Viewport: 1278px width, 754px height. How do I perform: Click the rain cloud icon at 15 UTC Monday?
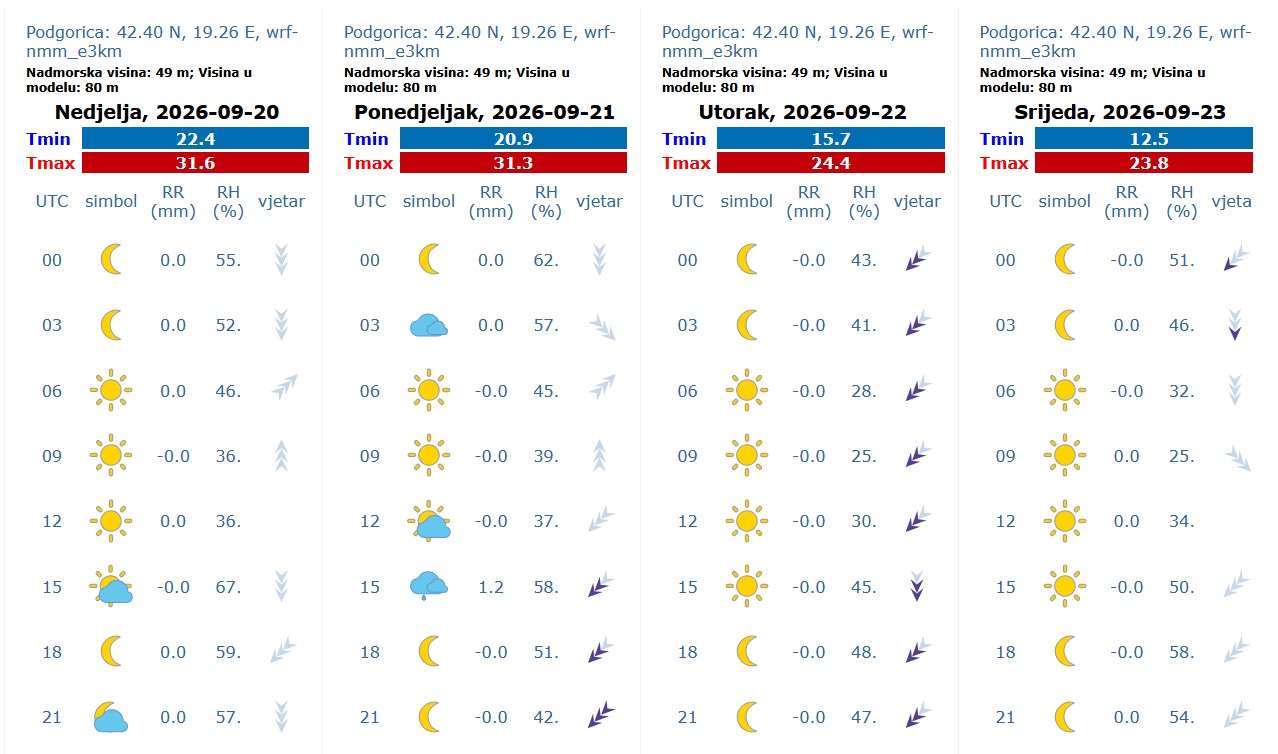(429, 586)
